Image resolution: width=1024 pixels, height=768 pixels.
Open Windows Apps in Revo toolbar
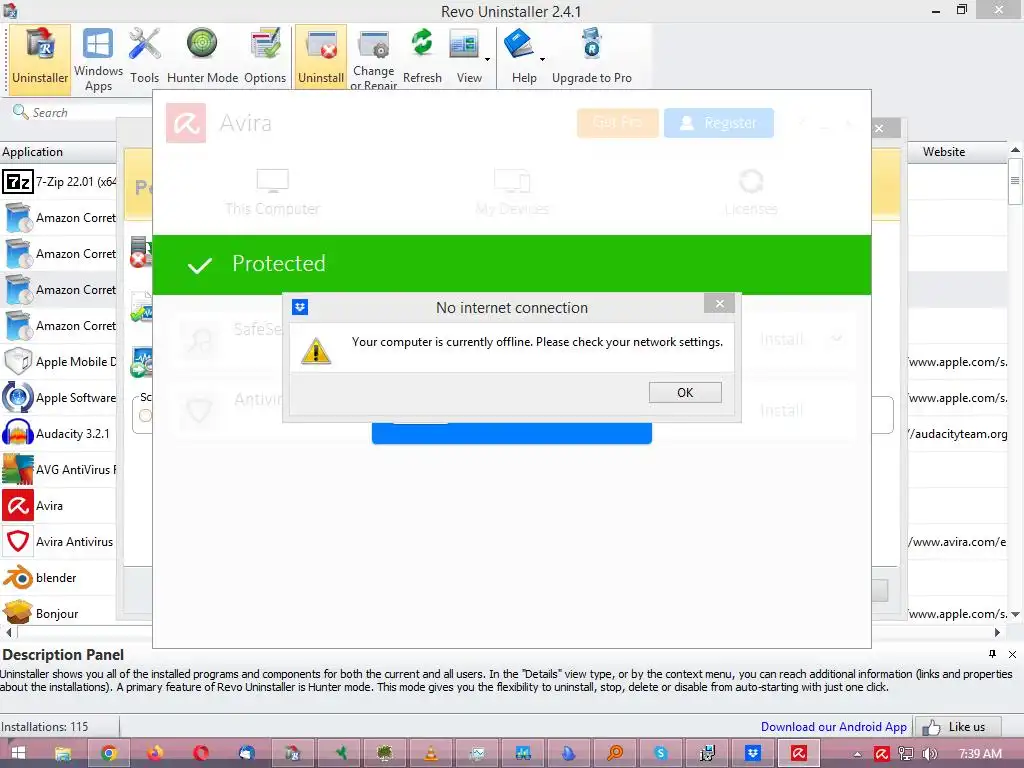pyautogui.click(x=98, y=59)
